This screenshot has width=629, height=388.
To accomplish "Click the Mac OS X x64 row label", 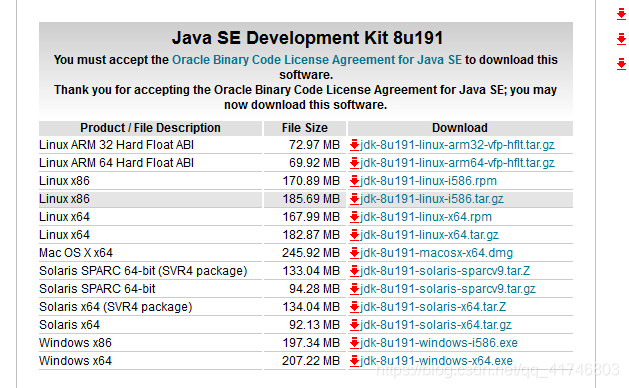I will (x=76, y=253).
